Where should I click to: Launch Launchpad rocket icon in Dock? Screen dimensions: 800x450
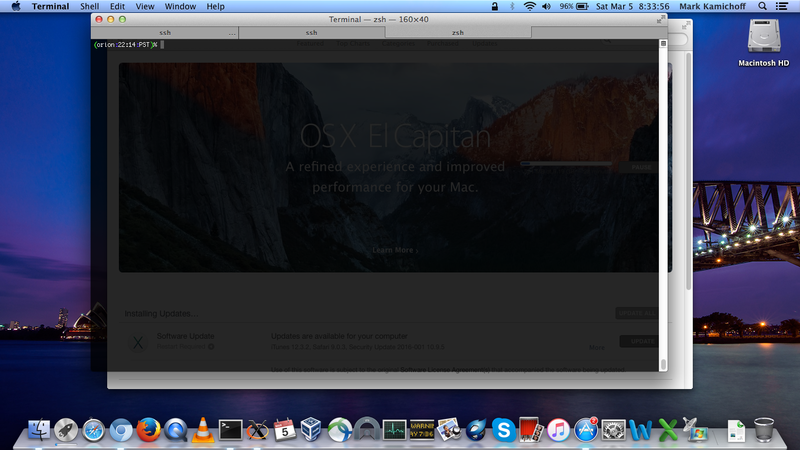click(66, 430)
